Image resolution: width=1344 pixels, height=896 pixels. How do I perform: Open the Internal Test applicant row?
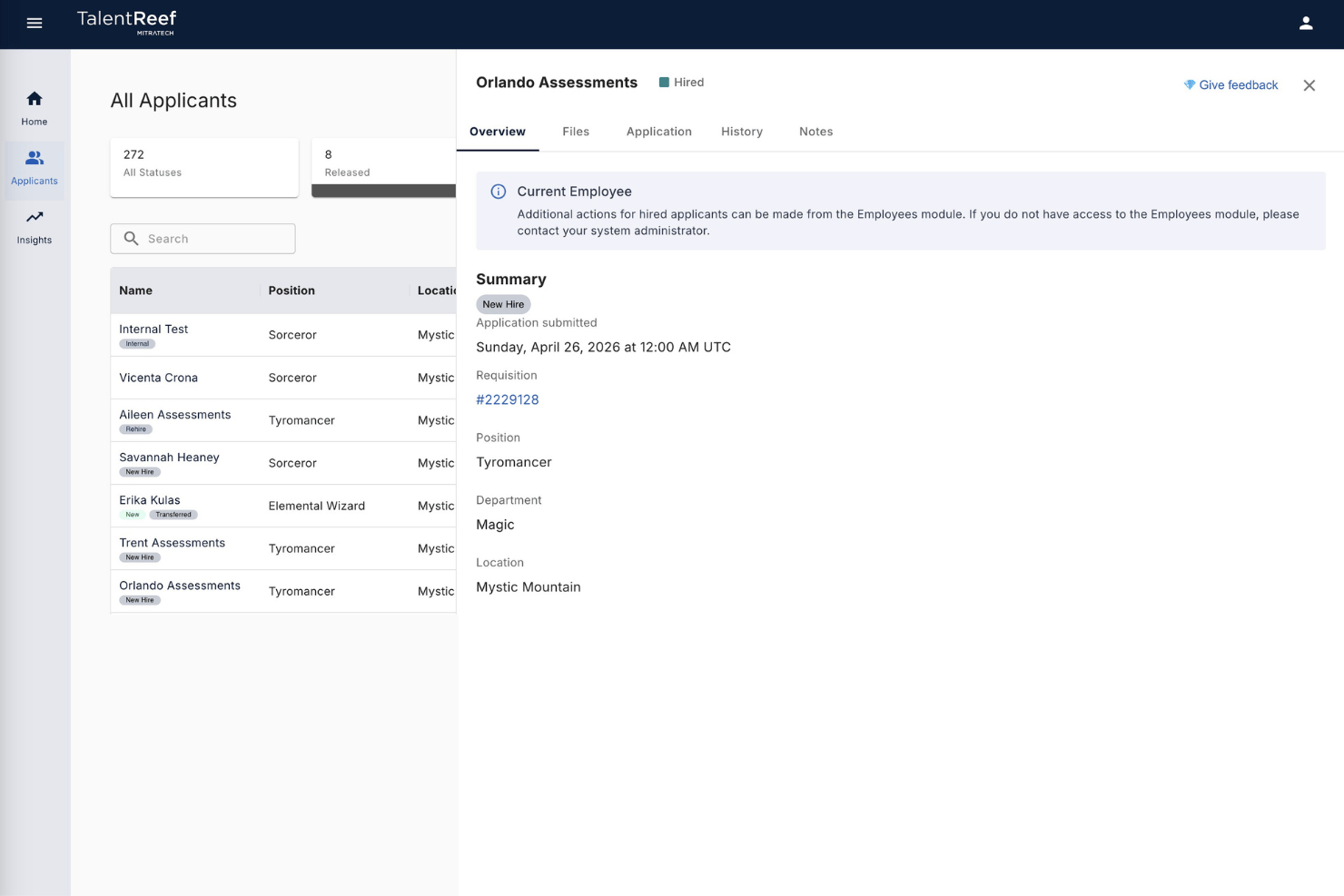click(x=283, y=335)
